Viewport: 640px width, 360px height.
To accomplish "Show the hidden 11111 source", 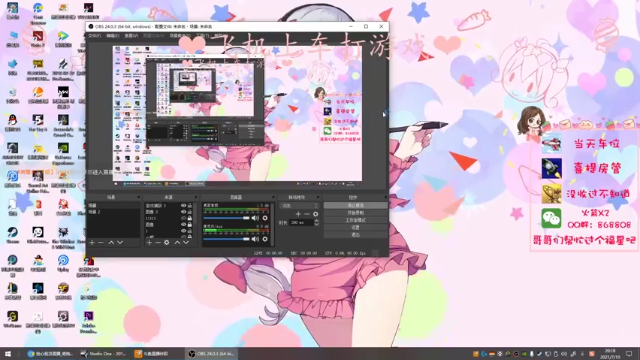I will (183, 218).
